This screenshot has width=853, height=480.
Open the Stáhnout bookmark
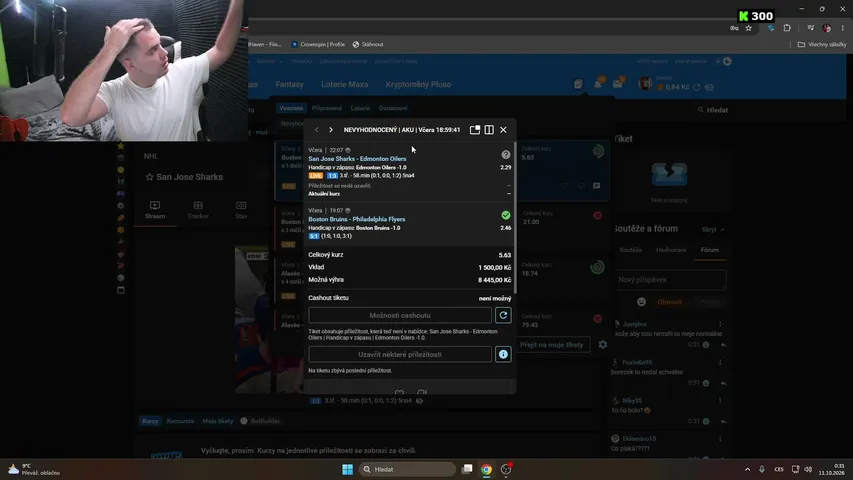coord(368,45)
